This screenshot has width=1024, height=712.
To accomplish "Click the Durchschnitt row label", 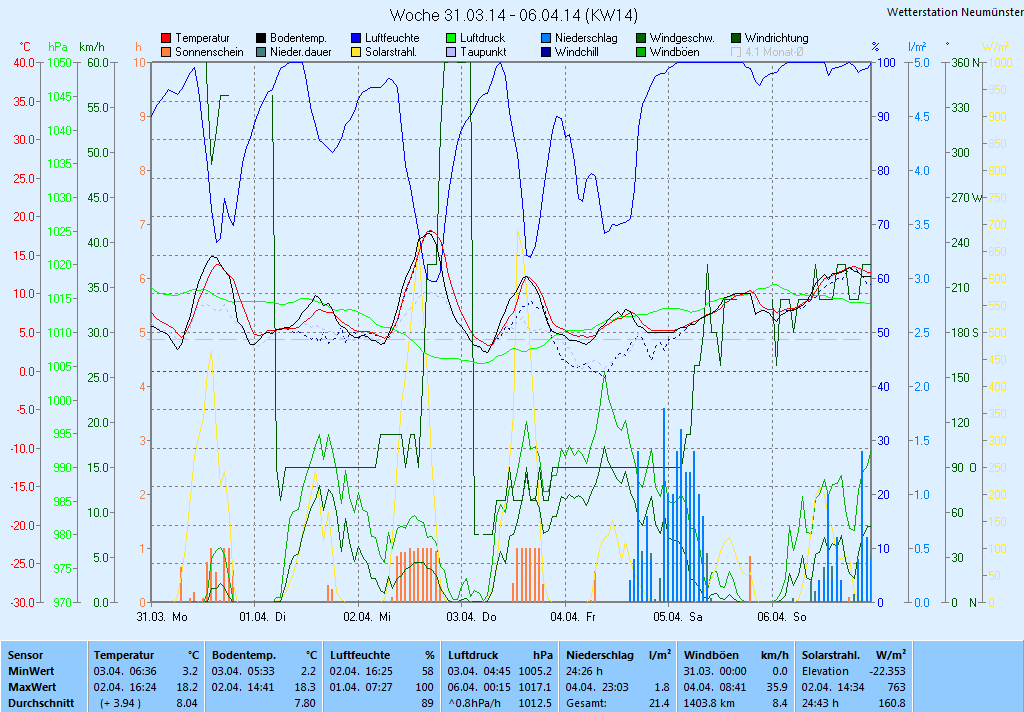I will point(41,704).
